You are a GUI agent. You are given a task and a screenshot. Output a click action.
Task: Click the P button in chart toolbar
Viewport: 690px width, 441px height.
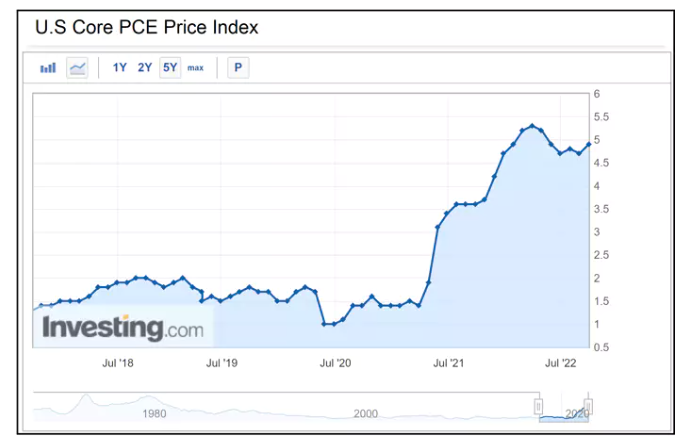[238, 68]
